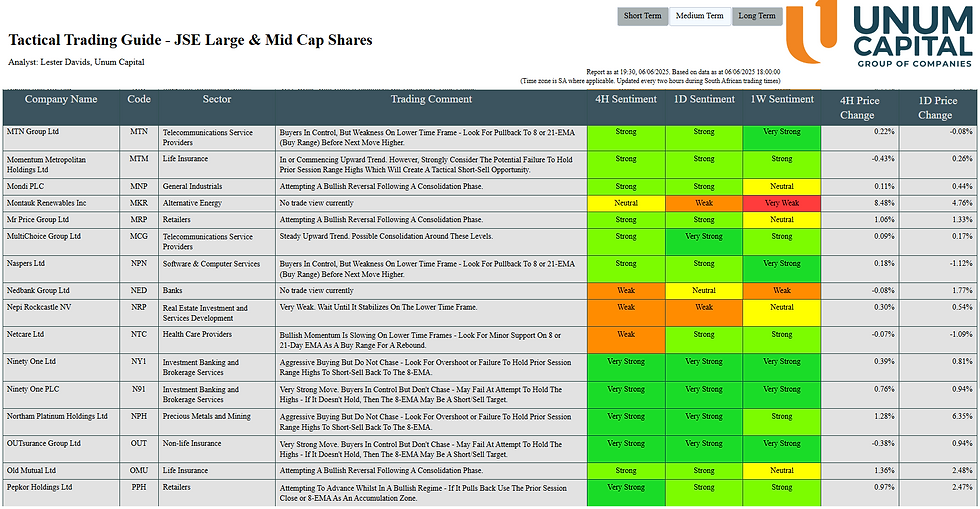Screen dimensions: 980x509
Task: Select the Old Mutual Ltd company name
Action: point(31,470)
